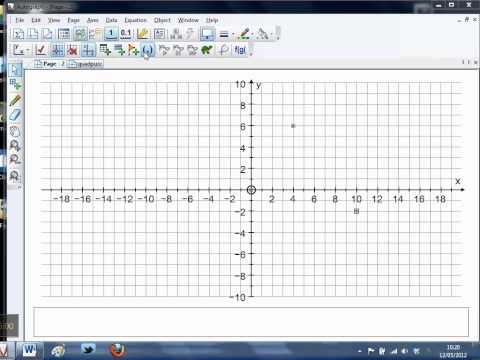Toggle the blue equal aspect grid button
480x360 pixels.
57,50
